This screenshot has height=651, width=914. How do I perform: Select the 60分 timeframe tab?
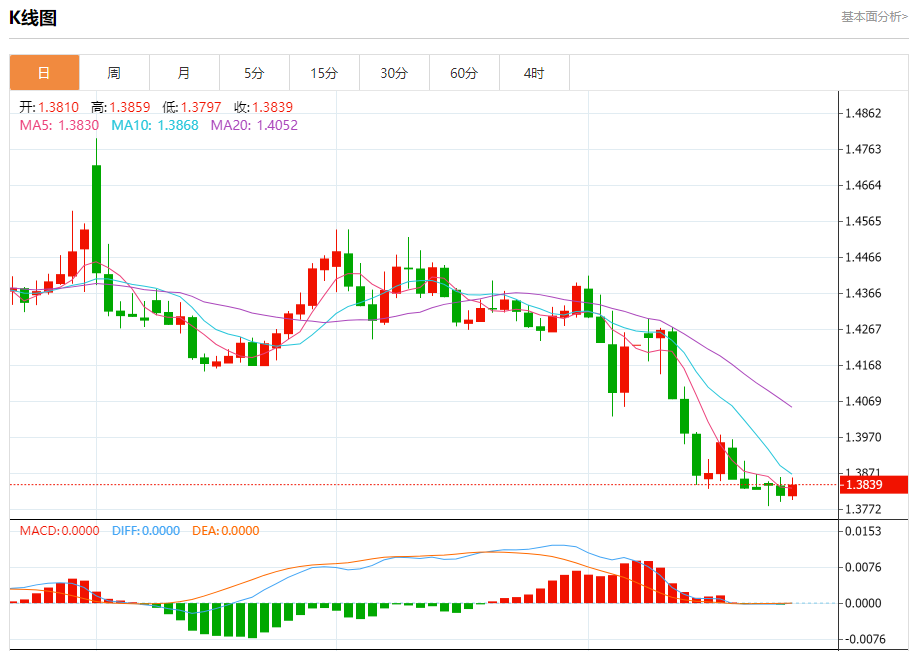(464, 73)
